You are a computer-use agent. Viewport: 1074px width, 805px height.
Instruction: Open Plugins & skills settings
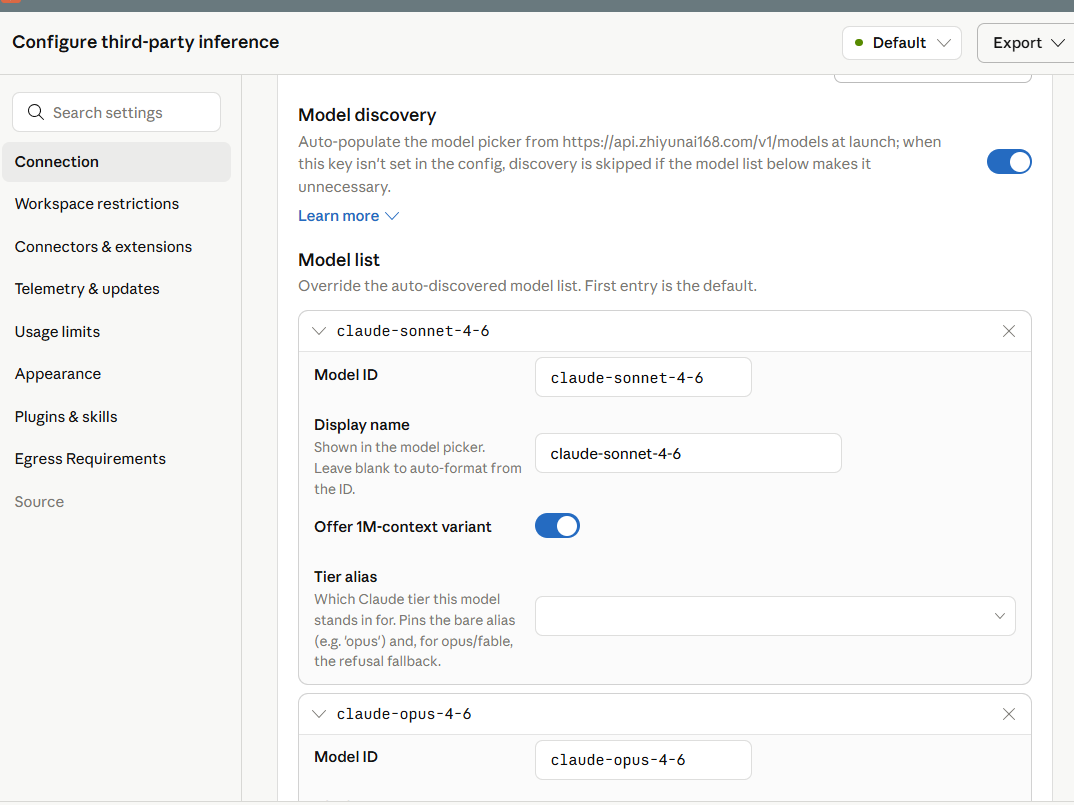click(66, 417)
